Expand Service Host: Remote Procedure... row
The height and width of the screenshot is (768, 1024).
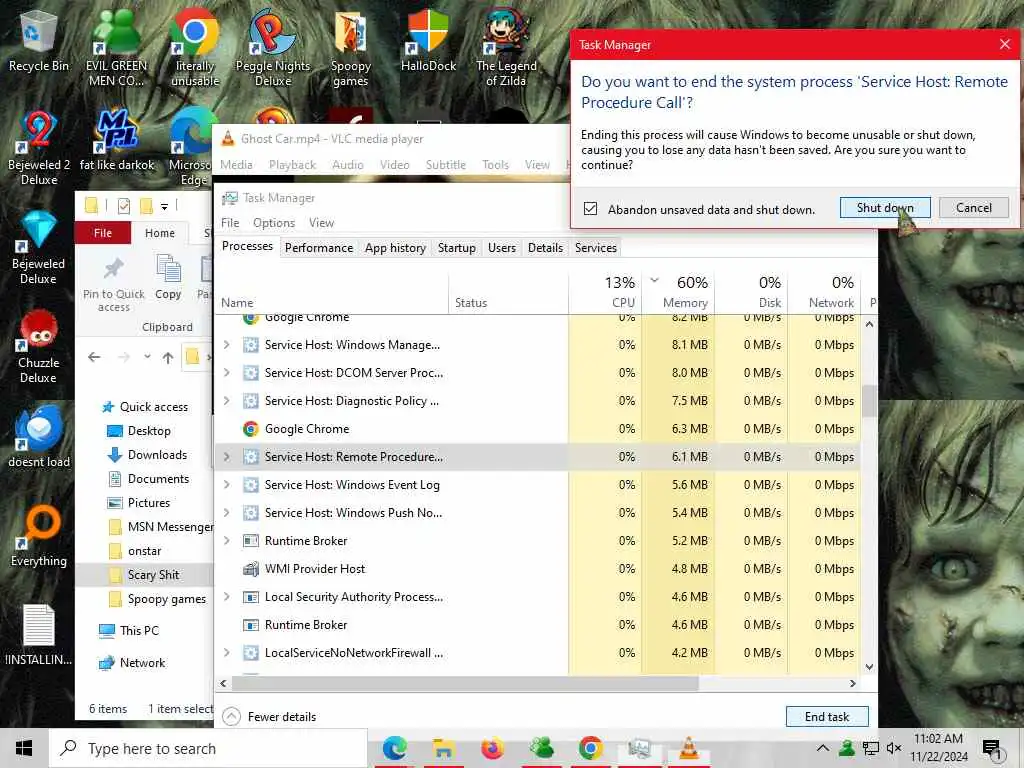[x=227, y=457]
